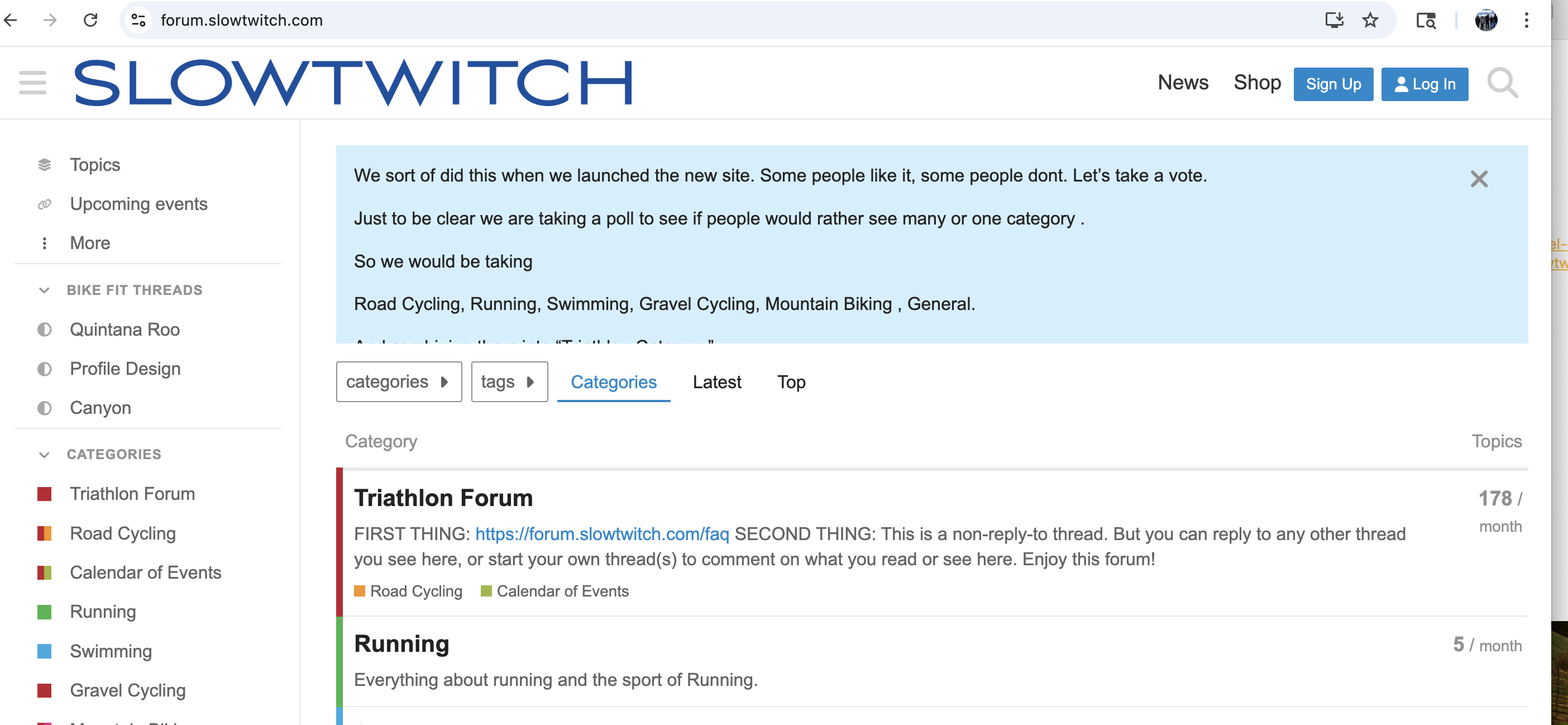Open the hamburger sidebar menu icon
Viewport: 1568px width, 725px height.
tap(32, 83)
